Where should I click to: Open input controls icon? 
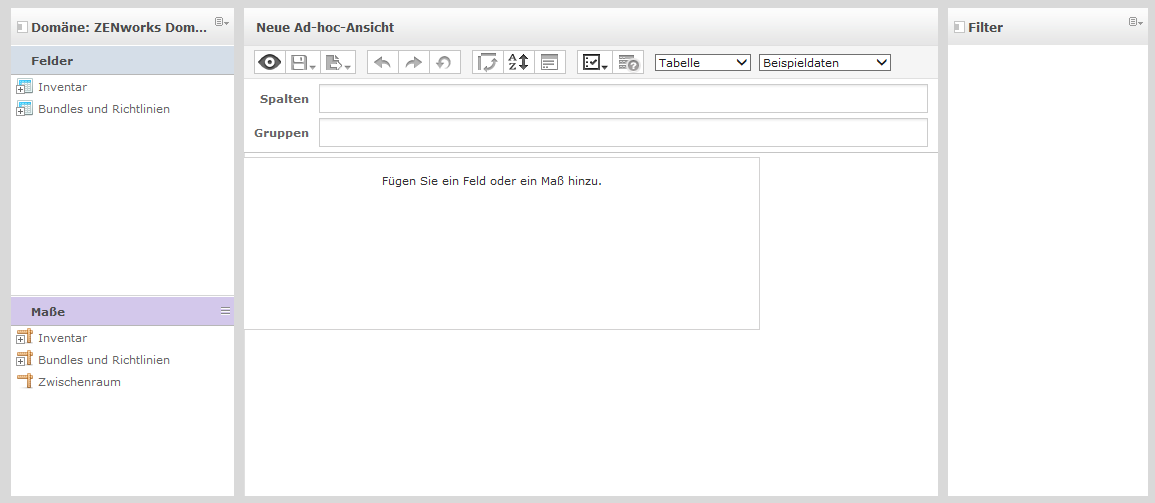point(550,63)
